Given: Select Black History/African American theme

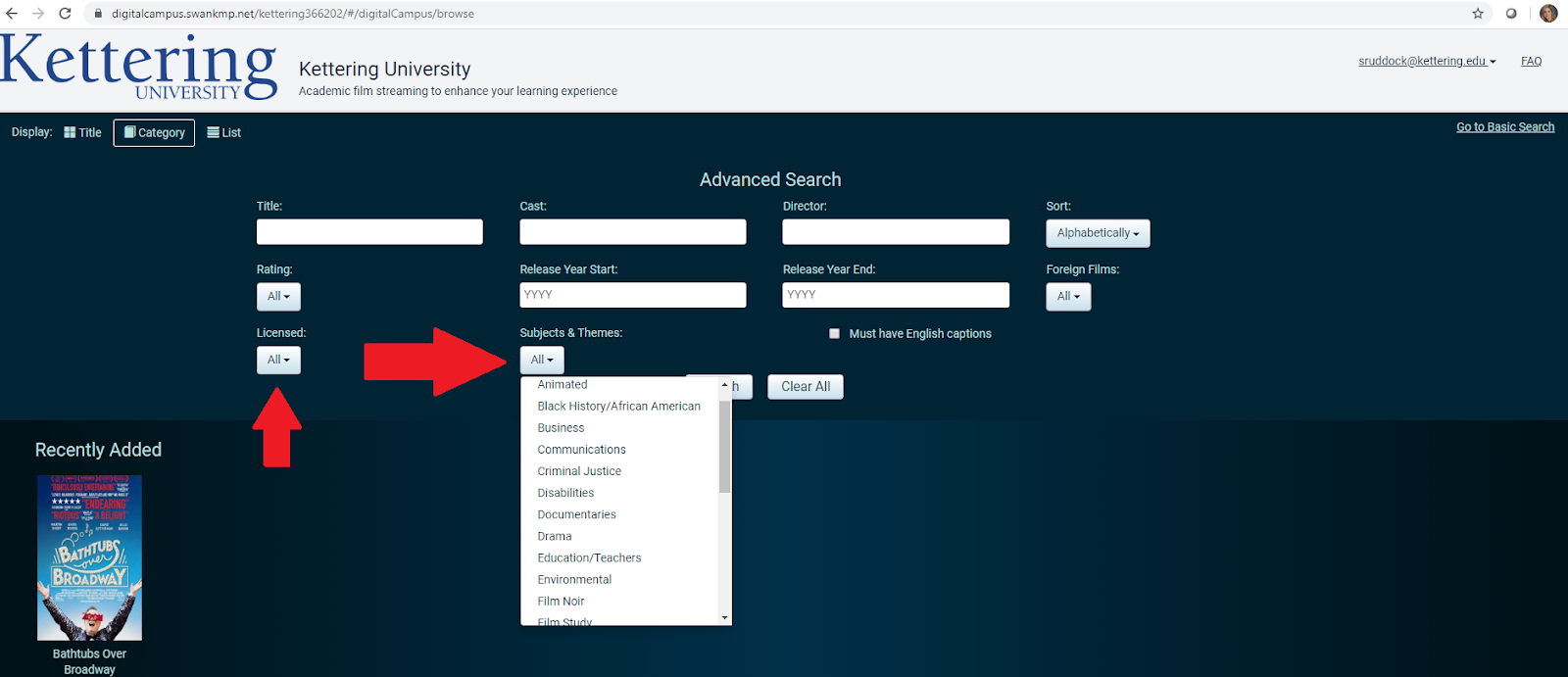Looking at the screenshot, I should click(618, 407).
